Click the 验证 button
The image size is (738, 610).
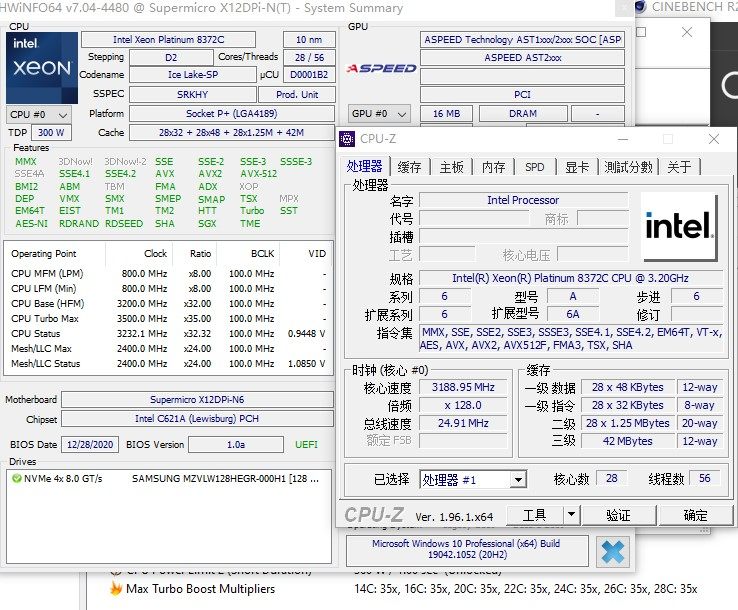point(618,515)
